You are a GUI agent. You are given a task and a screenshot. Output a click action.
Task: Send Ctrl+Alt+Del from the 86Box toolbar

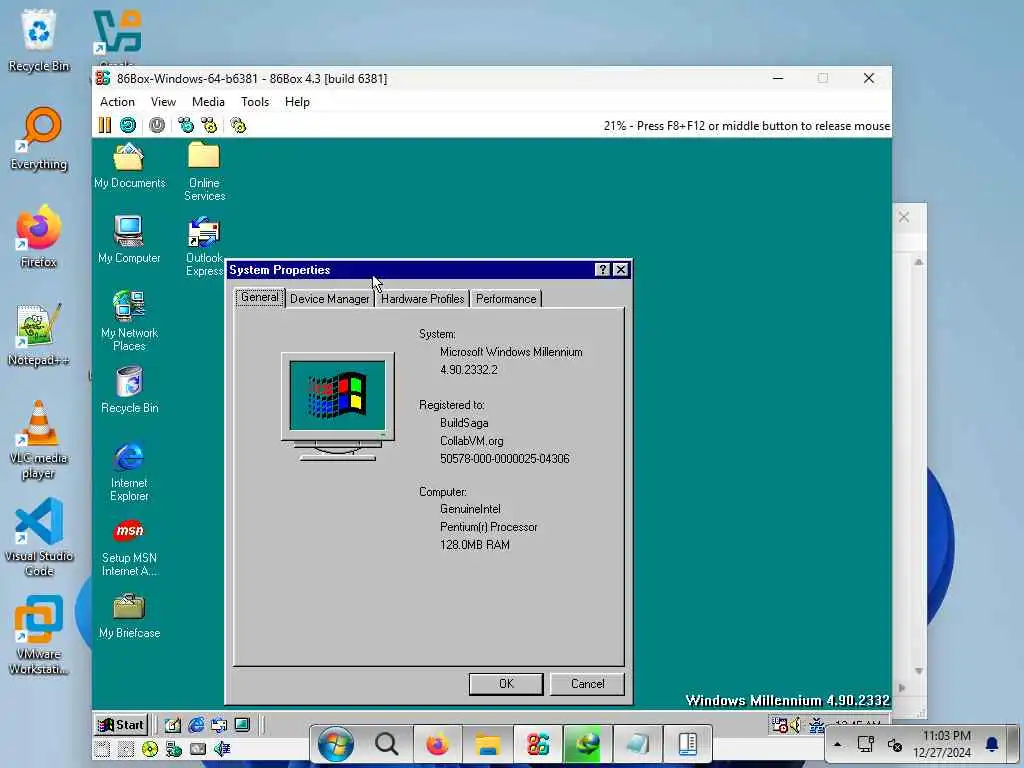(186, 125)
